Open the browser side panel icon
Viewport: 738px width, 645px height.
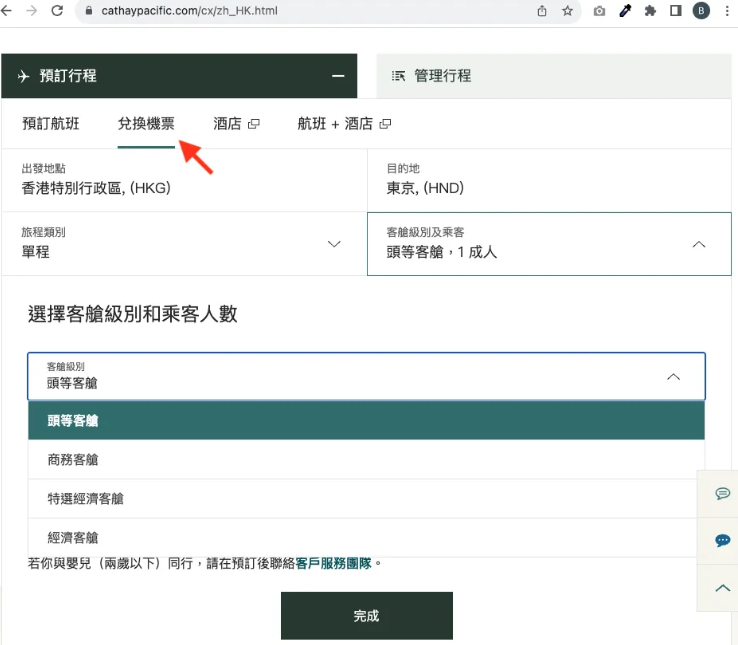click(x=676, y=11)
